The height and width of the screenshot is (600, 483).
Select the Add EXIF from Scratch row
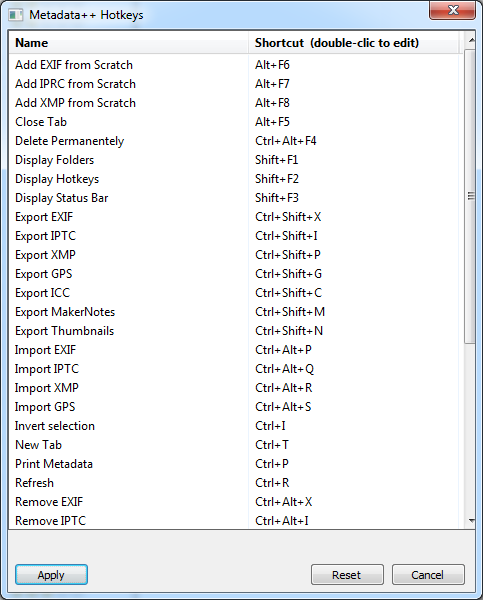(233, 65)
